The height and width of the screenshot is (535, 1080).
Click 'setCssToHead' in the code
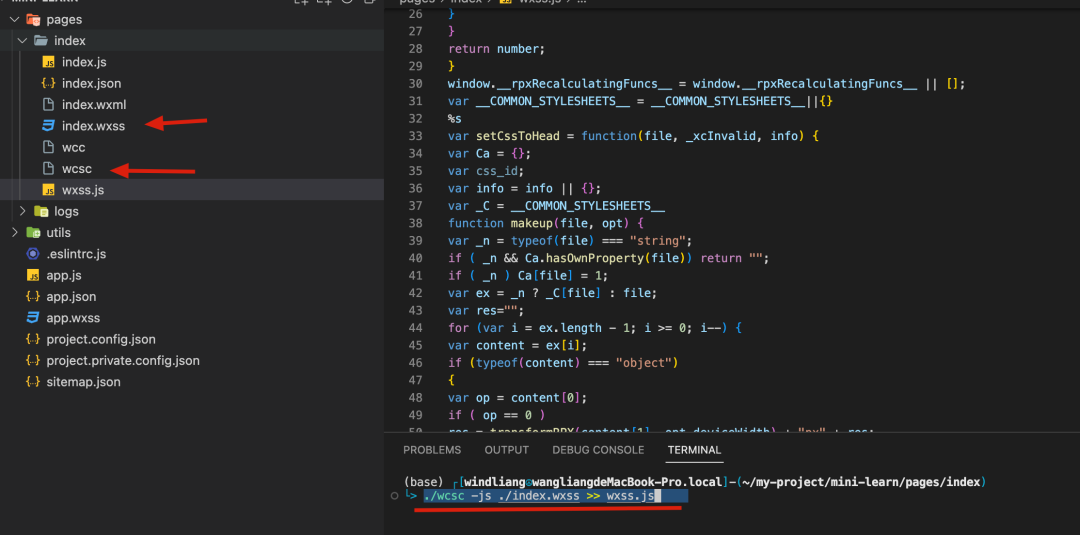pyautogui.click(x=520, y=136)
